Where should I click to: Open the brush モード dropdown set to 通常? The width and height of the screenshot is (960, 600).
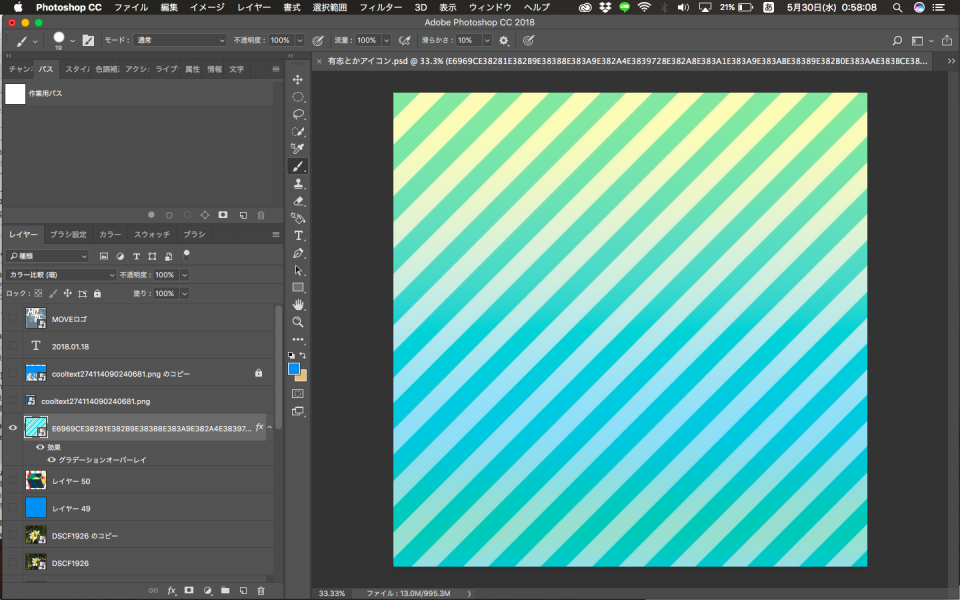(179, 41)
